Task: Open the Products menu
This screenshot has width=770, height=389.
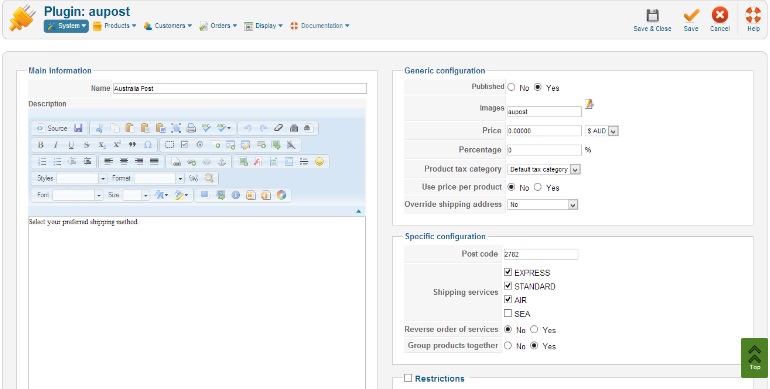Action: click(x=114, y=26)
